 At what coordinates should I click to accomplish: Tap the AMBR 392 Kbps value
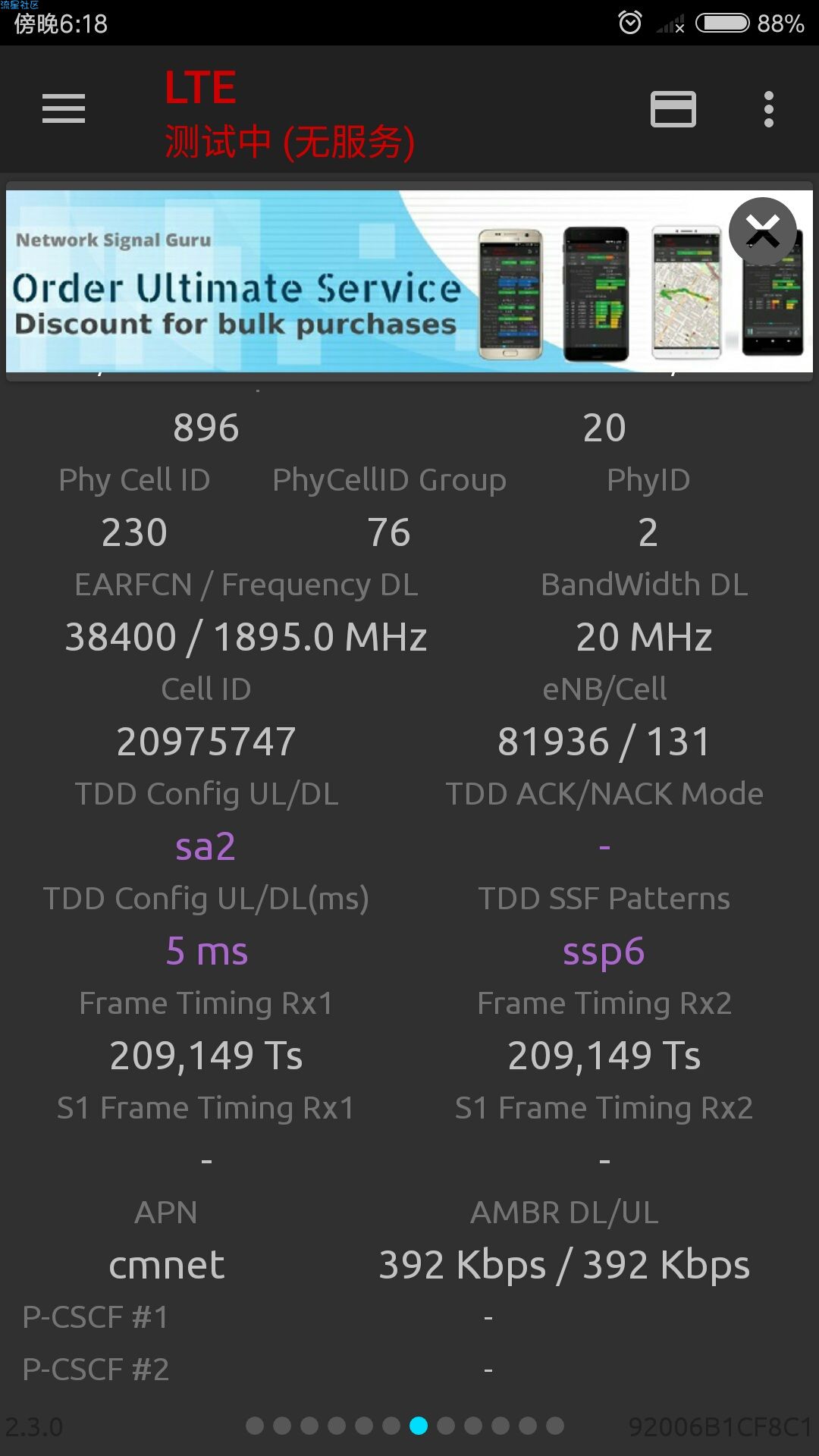pyautogui.click(x=564, y=1266)
